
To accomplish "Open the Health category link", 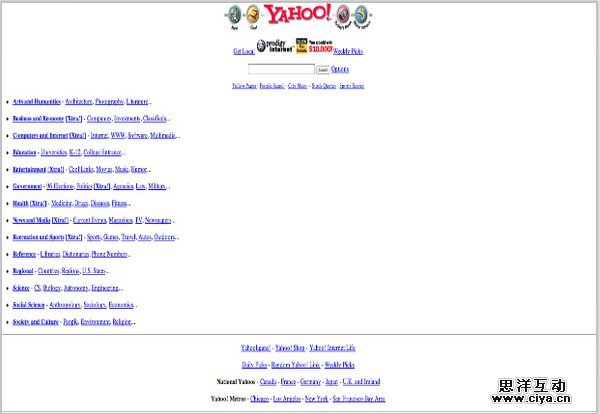I will 21,203.
